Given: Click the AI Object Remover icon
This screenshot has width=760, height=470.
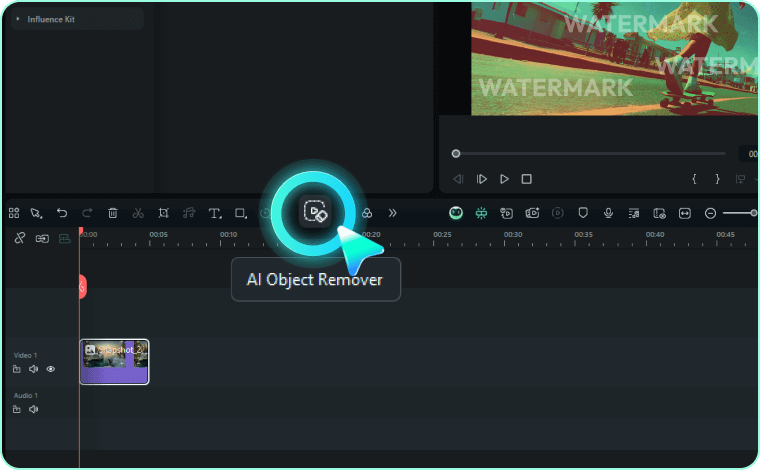Looking at the screenshot, I should 315,213.
